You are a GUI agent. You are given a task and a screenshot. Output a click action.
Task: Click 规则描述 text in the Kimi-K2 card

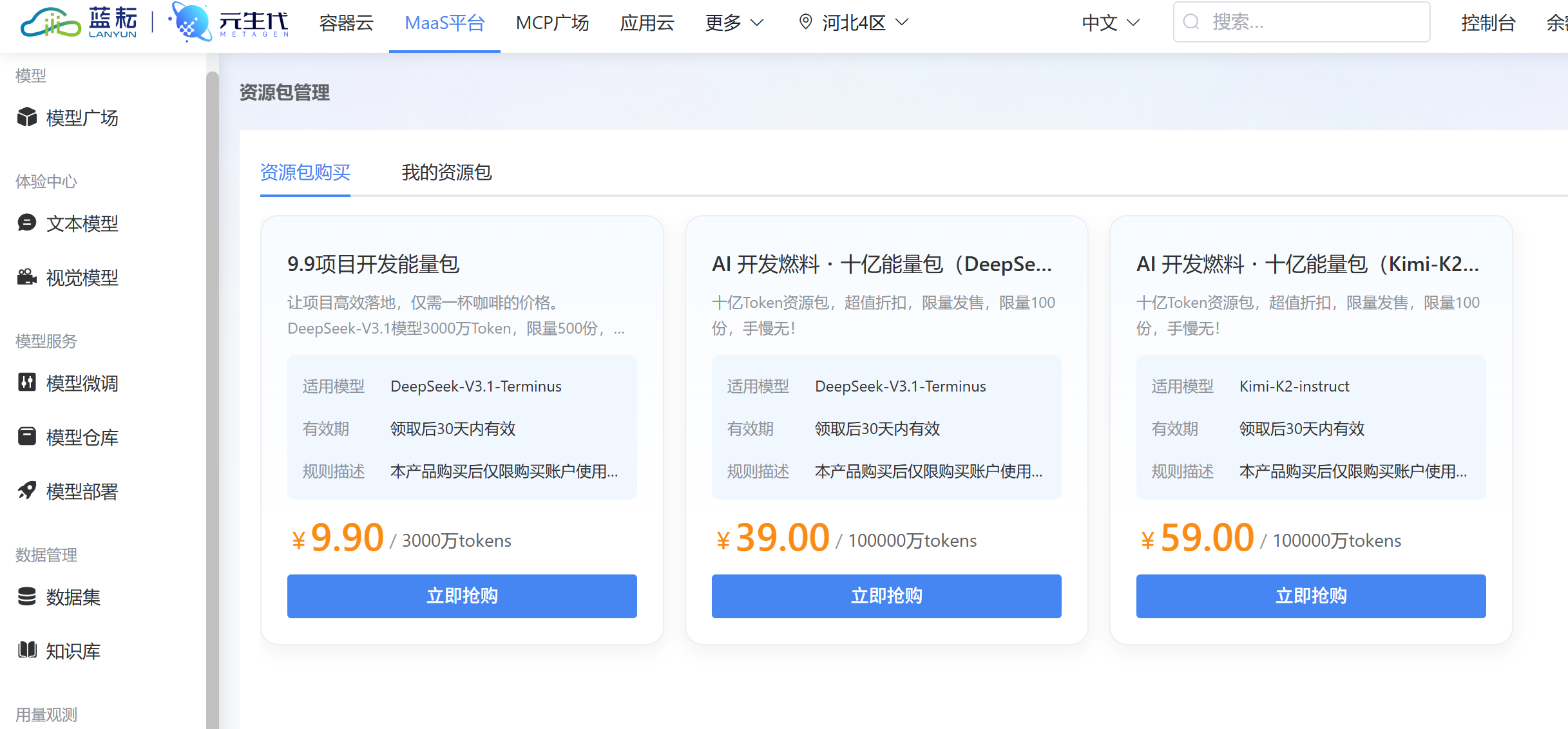1183,471
